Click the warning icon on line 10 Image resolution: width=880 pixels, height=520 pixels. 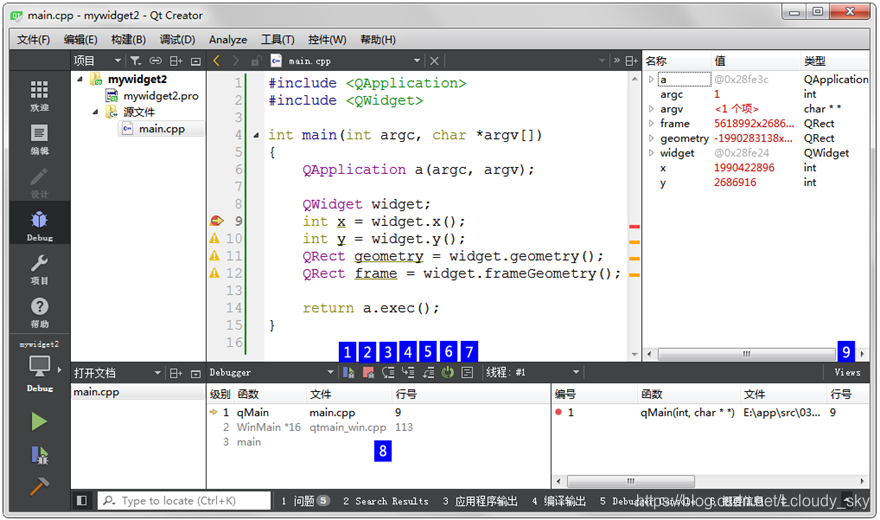tap(215, 238)
